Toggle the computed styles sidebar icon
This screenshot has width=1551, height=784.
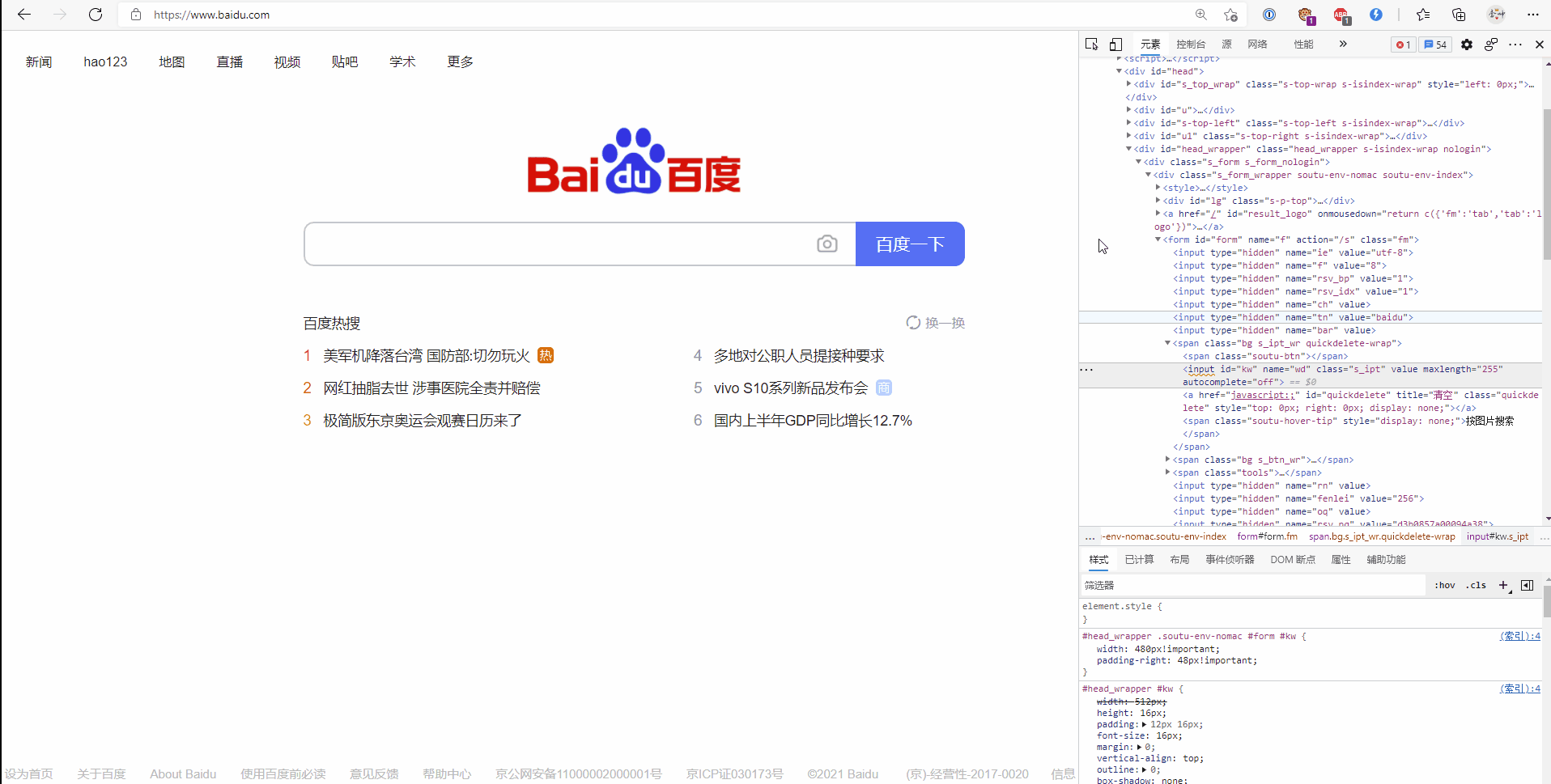click(1528, 585)
